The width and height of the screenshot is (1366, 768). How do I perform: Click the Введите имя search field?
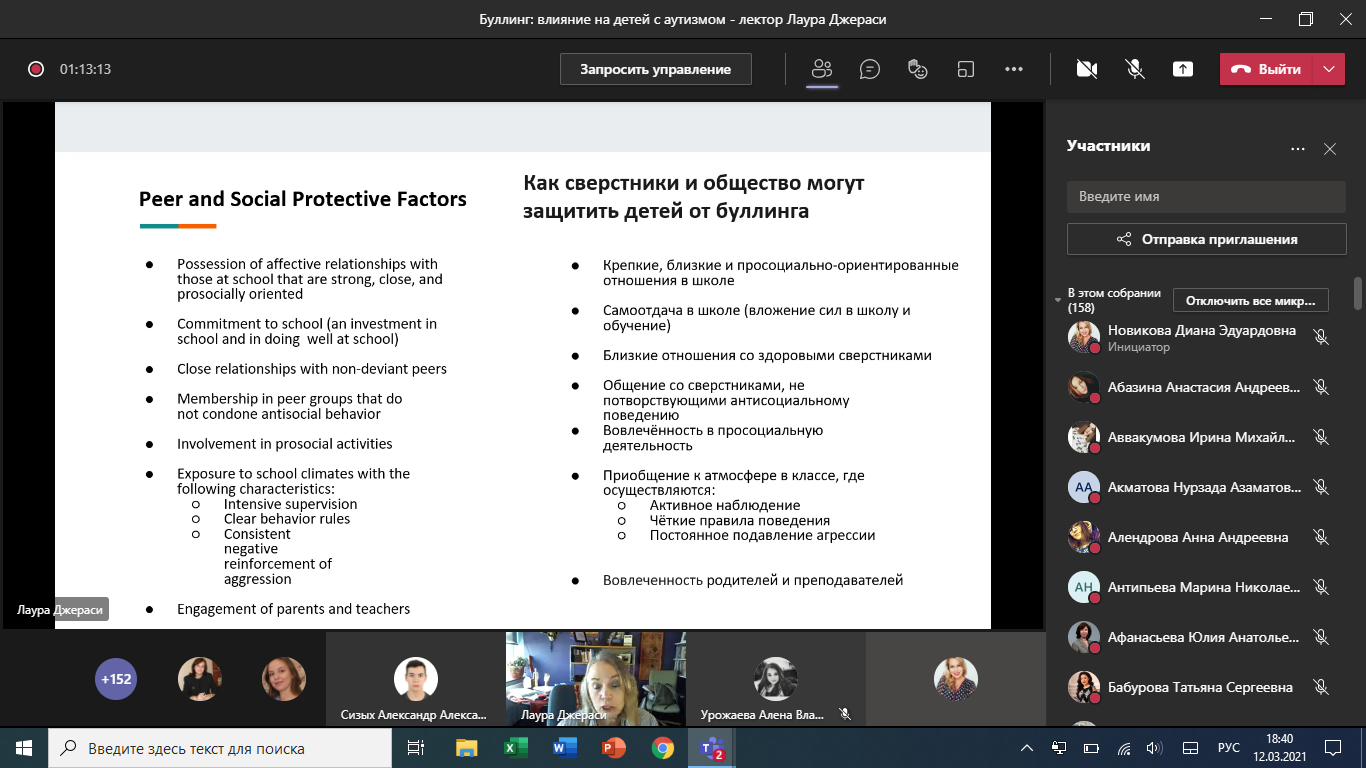[x=1206, y=197]
